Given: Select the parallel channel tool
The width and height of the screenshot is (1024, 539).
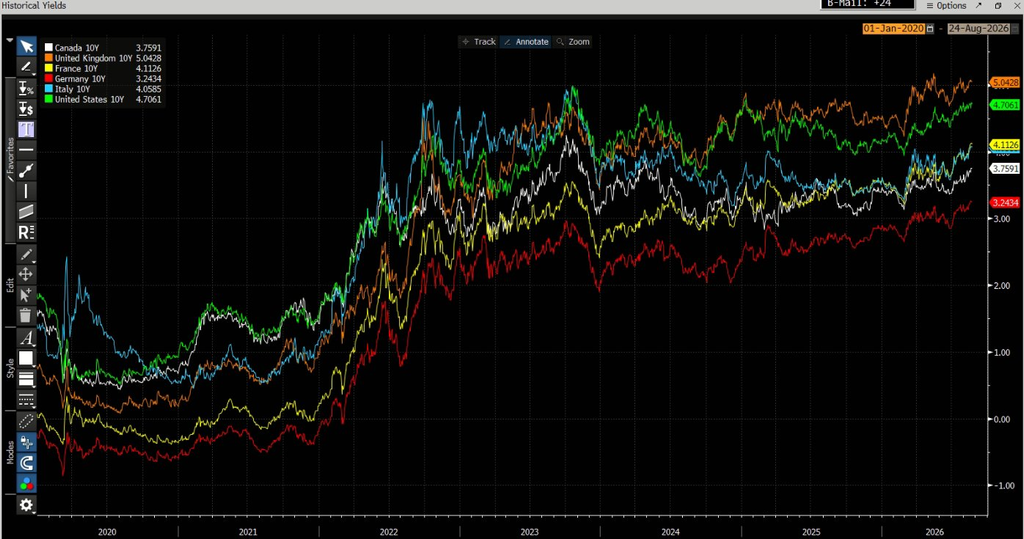Looking at the screenshot, I should (x=26, y=212).
